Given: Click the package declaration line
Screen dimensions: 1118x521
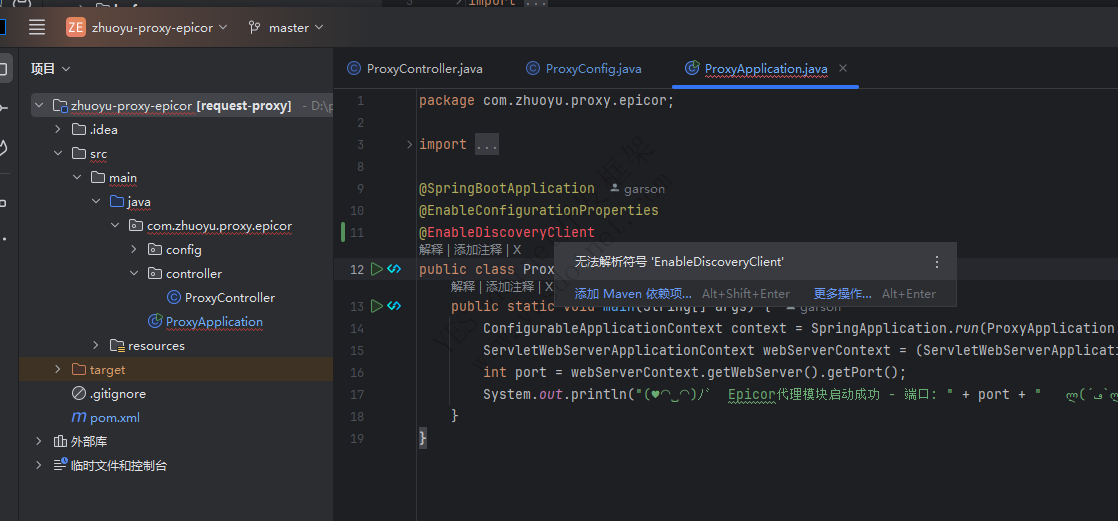Looking at the screenshot, I should pos(547,100).
